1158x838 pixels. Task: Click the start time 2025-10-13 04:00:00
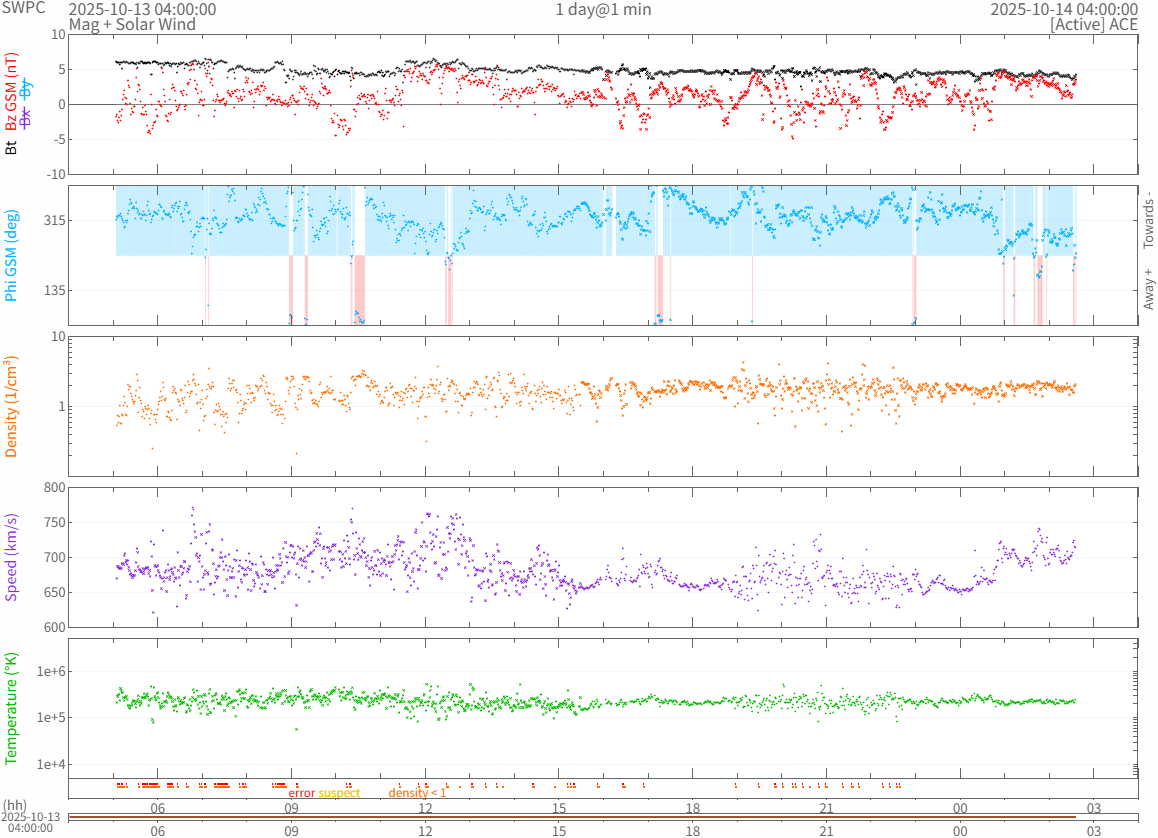coord(141,10)
